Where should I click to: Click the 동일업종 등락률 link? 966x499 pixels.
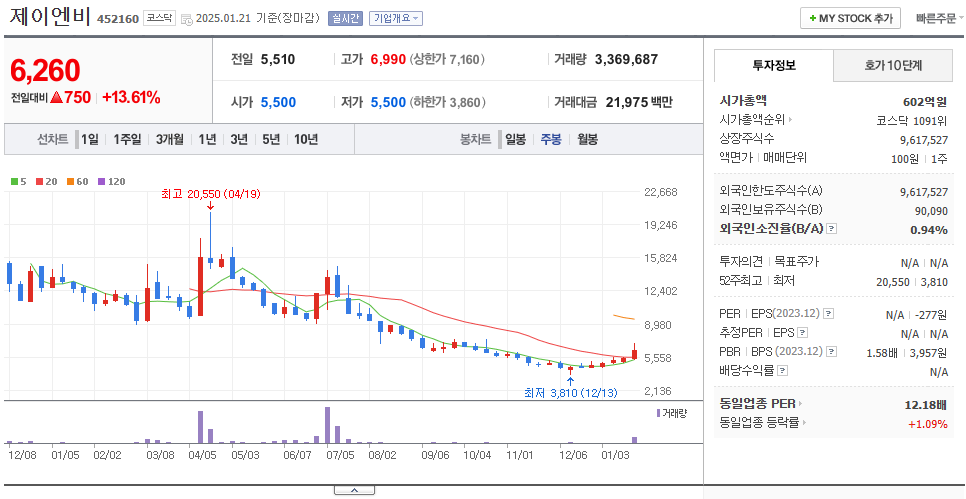pyautogui.click(x=759, y=423)
